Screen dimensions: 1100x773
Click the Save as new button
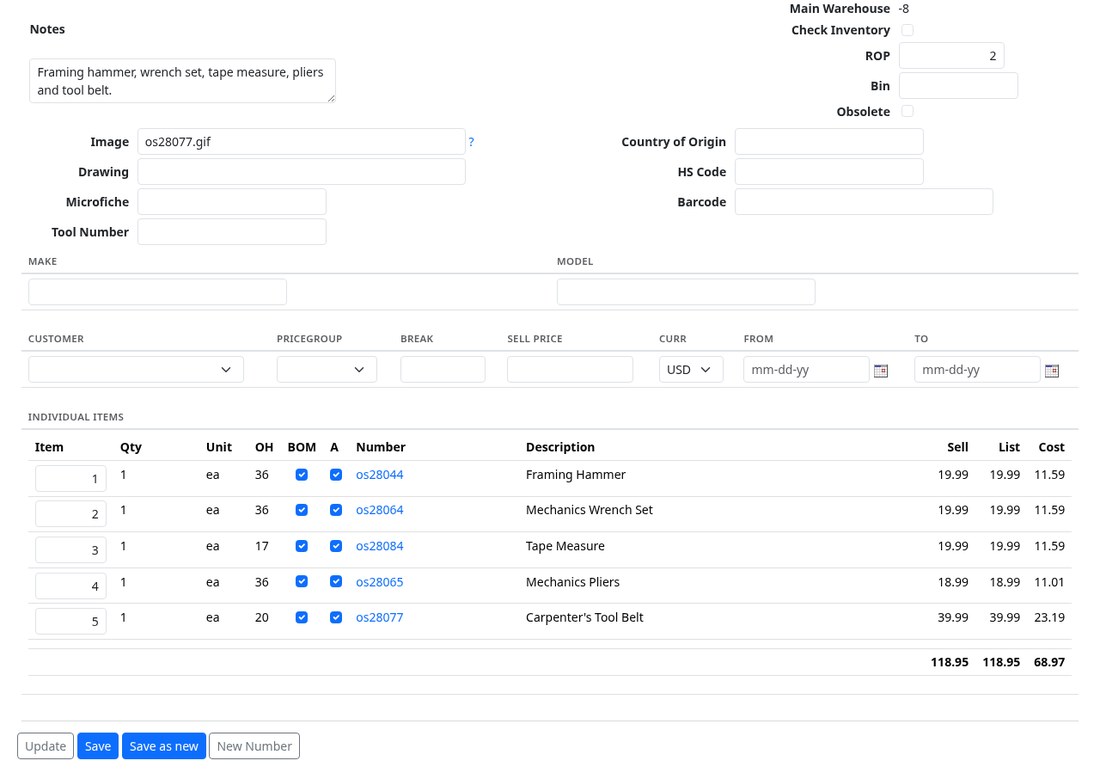[163, 746]
